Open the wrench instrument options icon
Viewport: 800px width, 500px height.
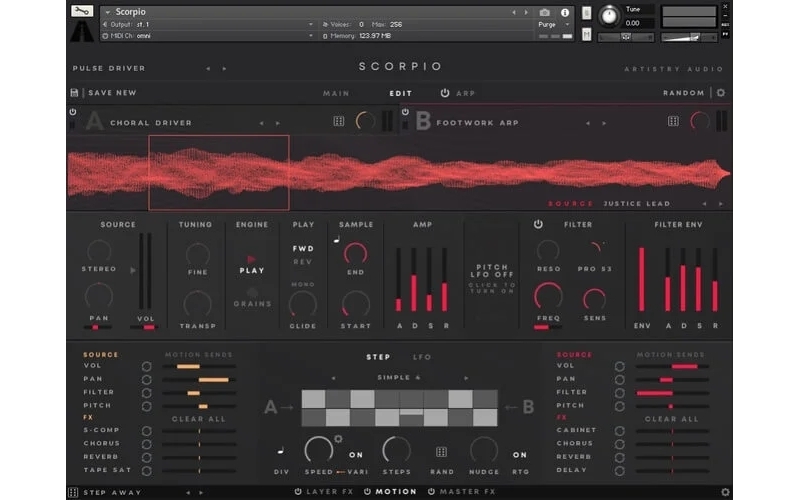coord(82,11)
